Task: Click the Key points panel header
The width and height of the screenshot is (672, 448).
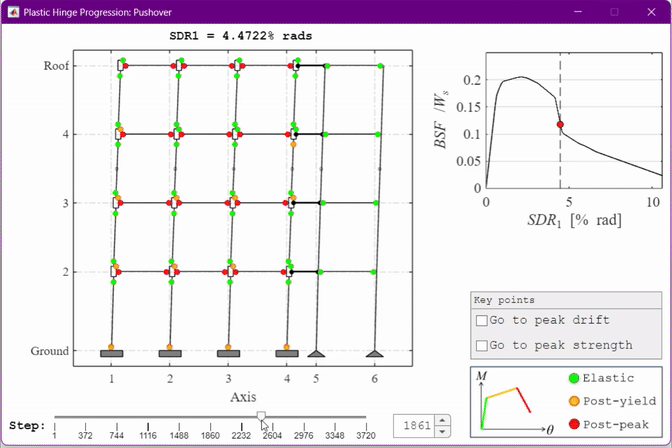Action: click(x=566, y=300)
